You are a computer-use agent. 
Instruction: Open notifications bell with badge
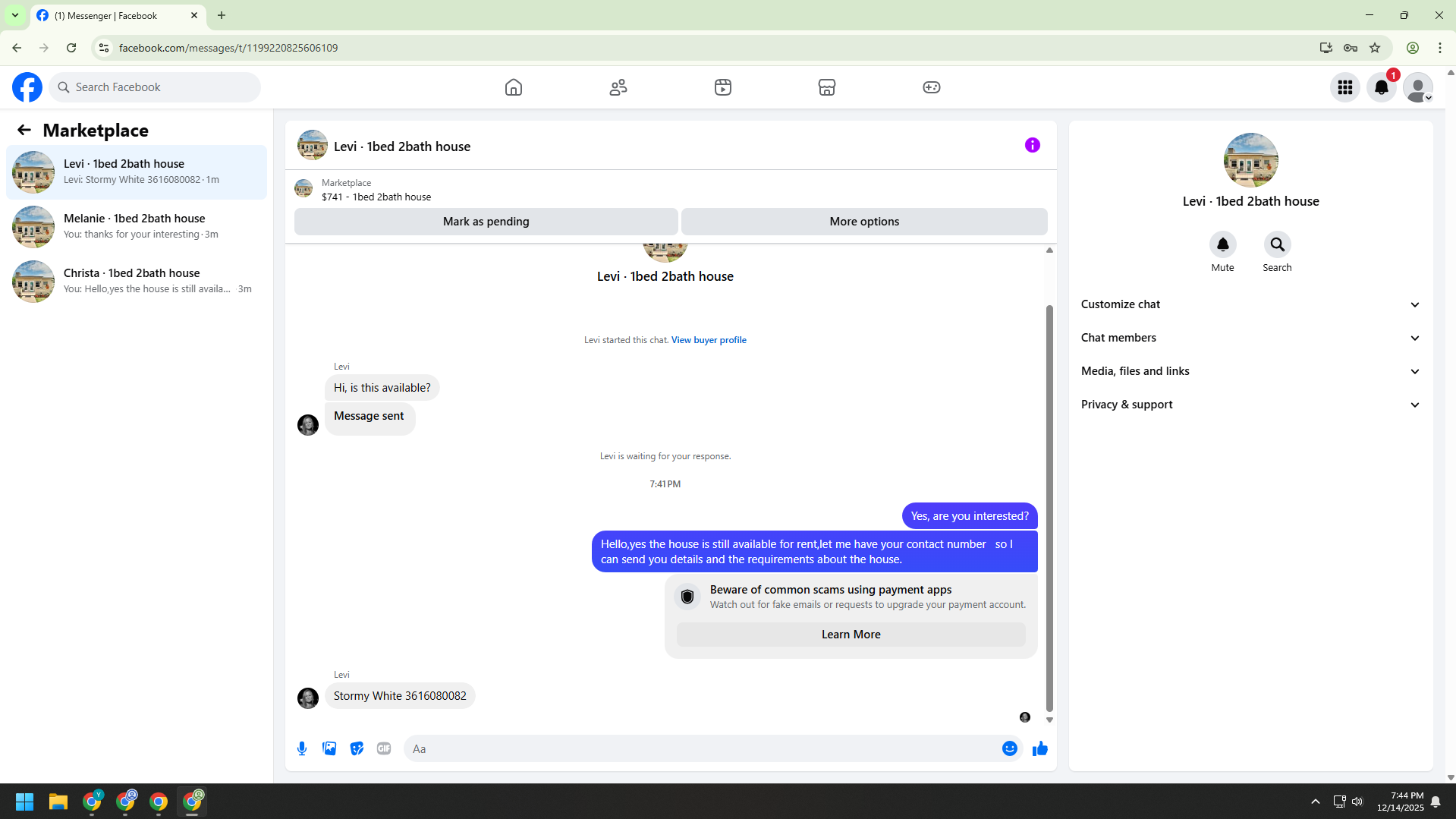point(1382,87)
